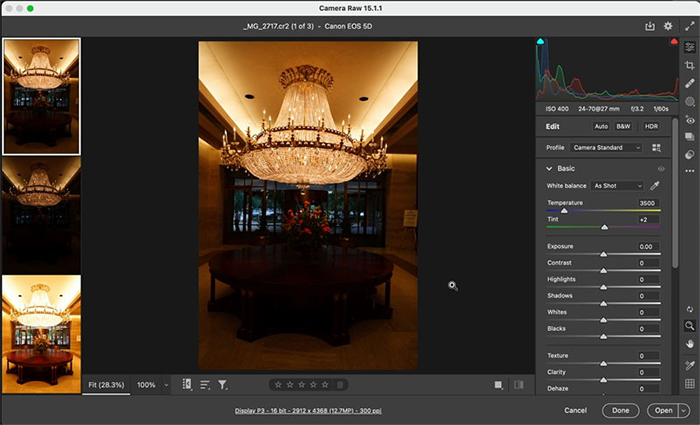This screenshot has height=425, width=700.
Task: Click the Exposure slider handle
Action: 604,255
